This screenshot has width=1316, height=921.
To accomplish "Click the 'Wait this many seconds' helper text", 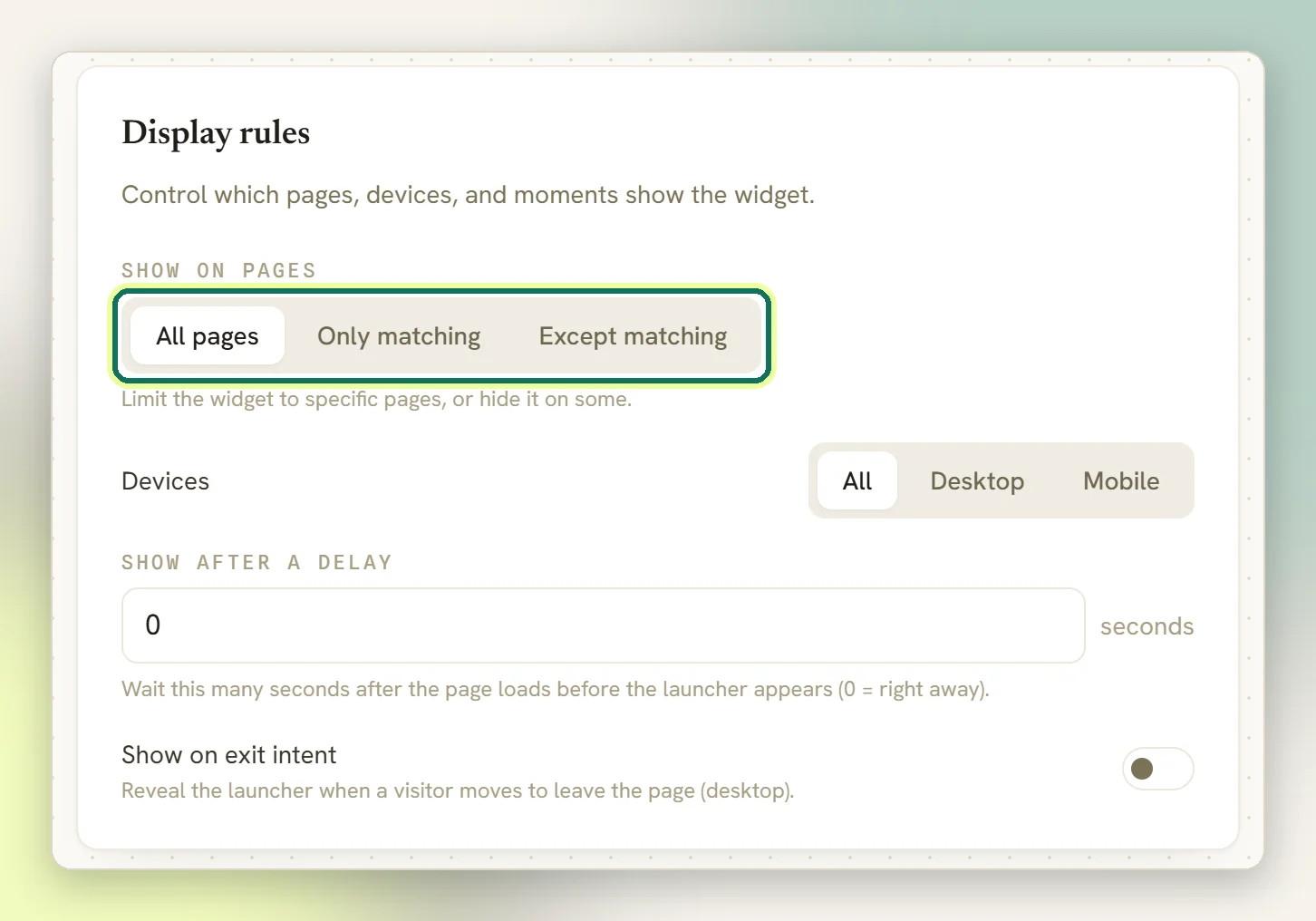I will [556, 689].
